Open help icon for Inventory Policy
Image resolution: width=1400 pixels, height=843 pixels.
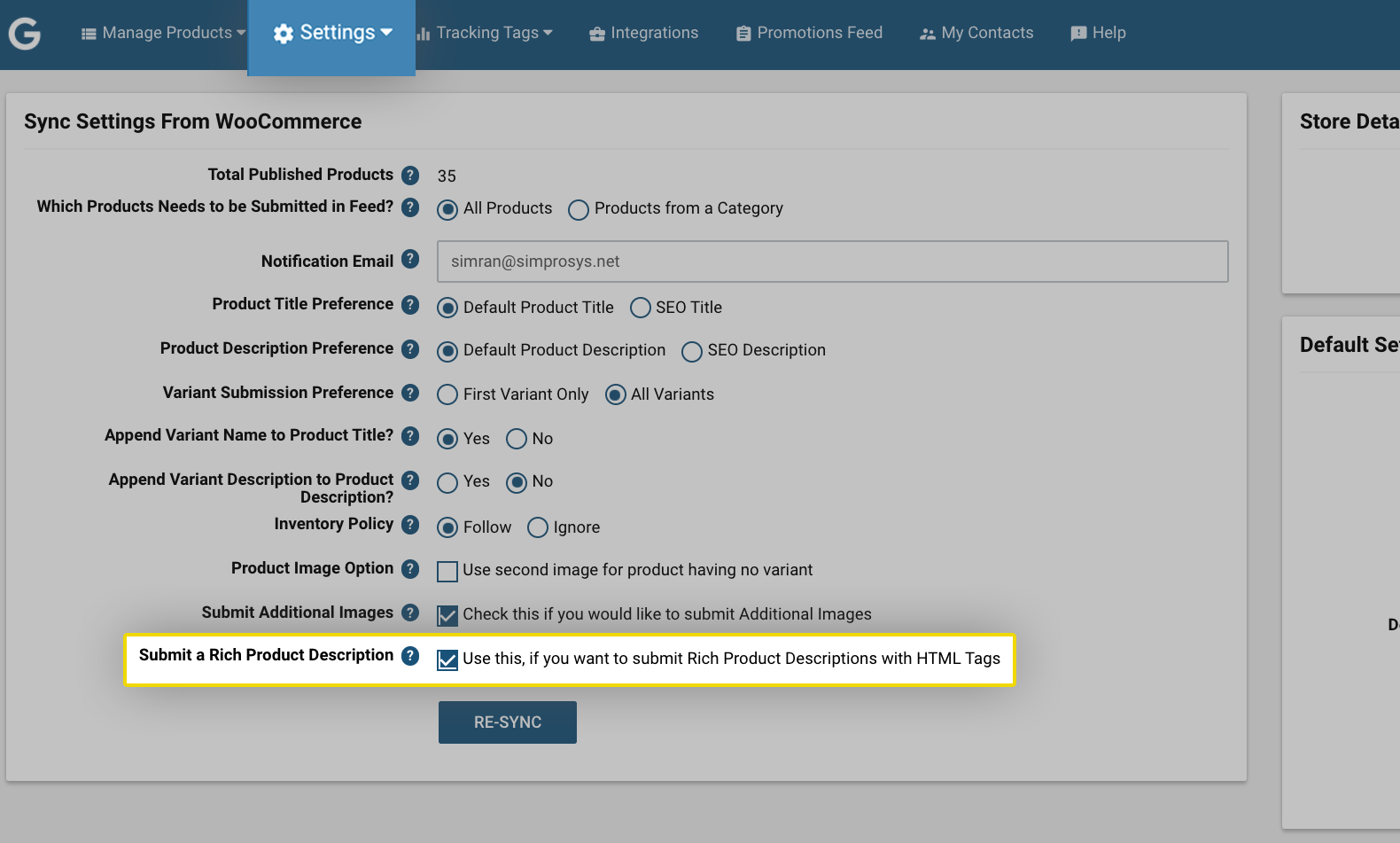[x=410, y=524]
